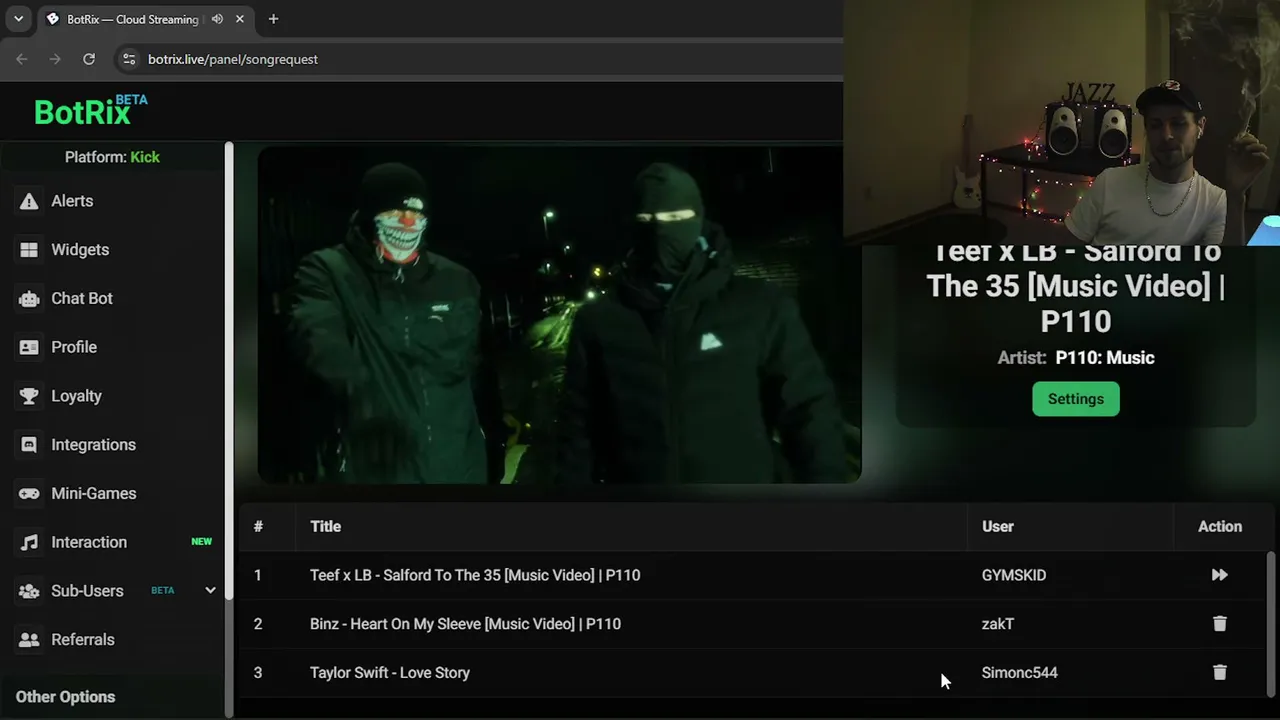
Task: Click row number 3 in the queue
Action: click(x=258, y=673)
